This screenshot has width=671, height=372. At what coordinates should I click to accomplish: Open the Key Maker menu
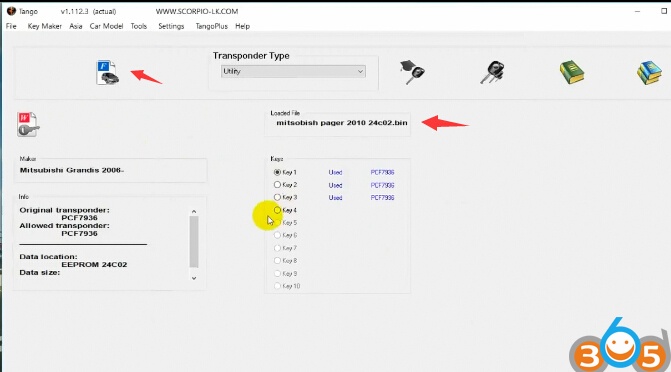point(45,26)
